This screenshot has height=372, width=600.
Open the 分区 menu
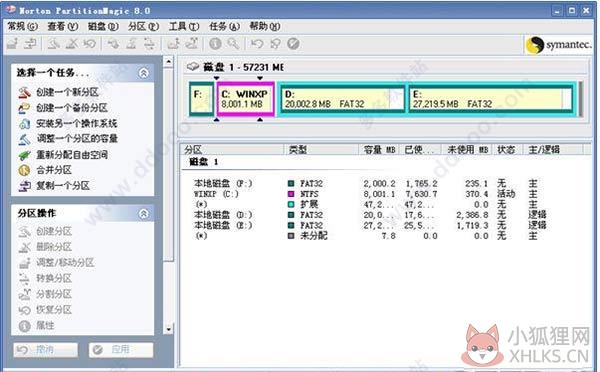pos(143,26)
